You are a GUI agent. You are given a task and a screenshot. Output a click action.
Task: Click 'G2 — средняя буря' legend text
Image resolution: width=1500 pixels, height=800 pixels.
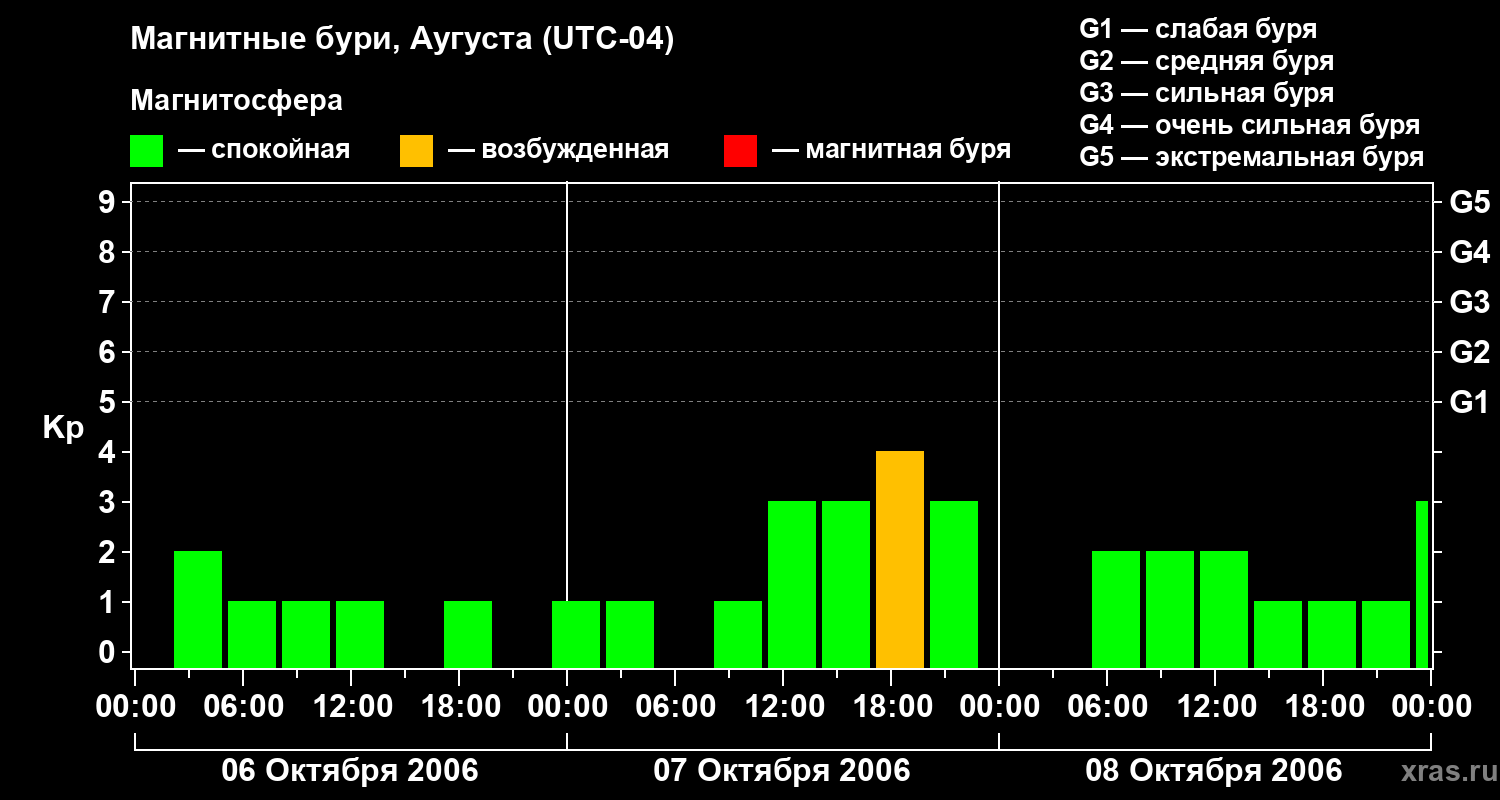click(x=1206, y=61)
